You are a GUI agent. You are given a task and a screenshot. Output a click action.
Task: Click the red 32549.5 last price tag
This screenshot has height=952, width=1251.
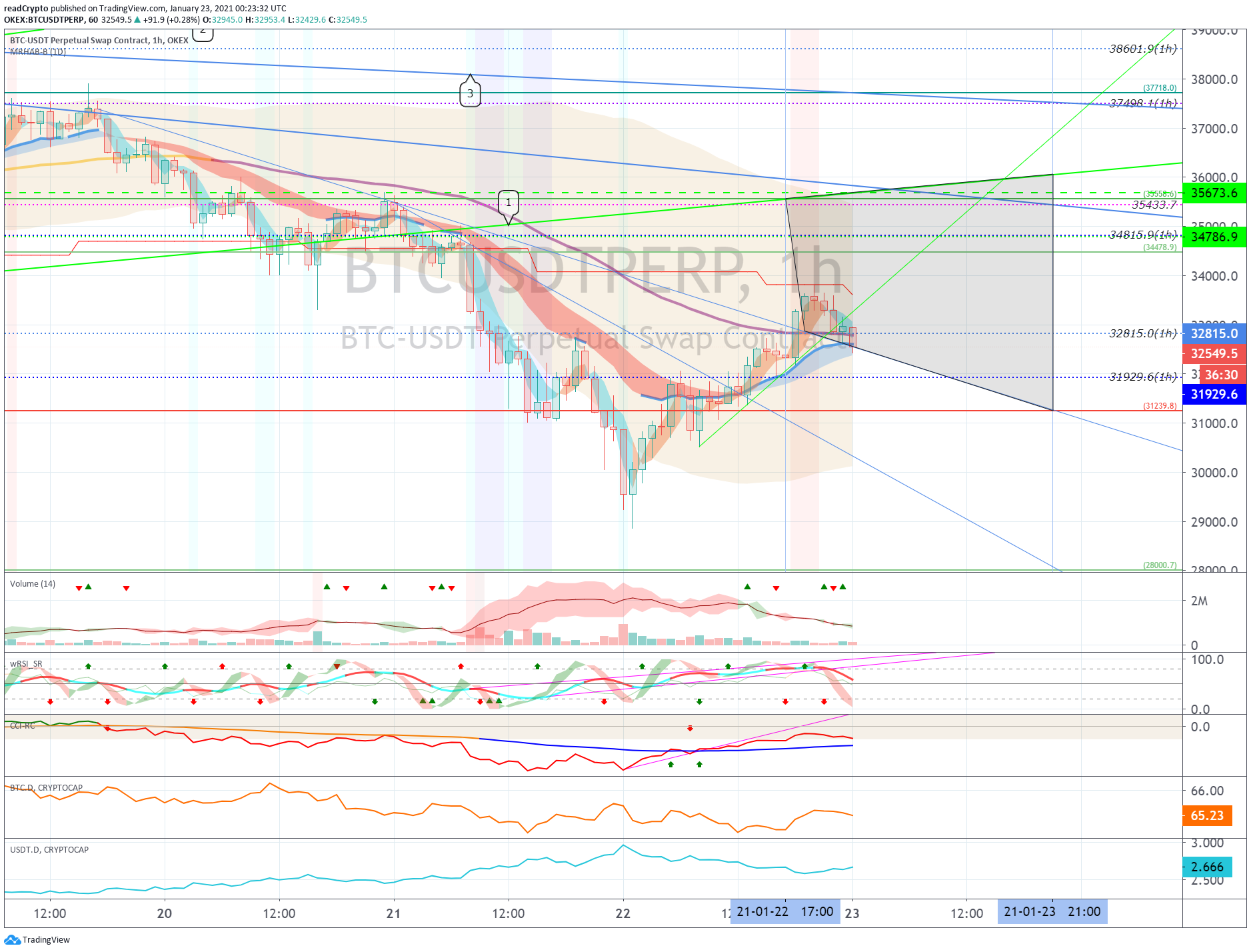coord(1214,353)
